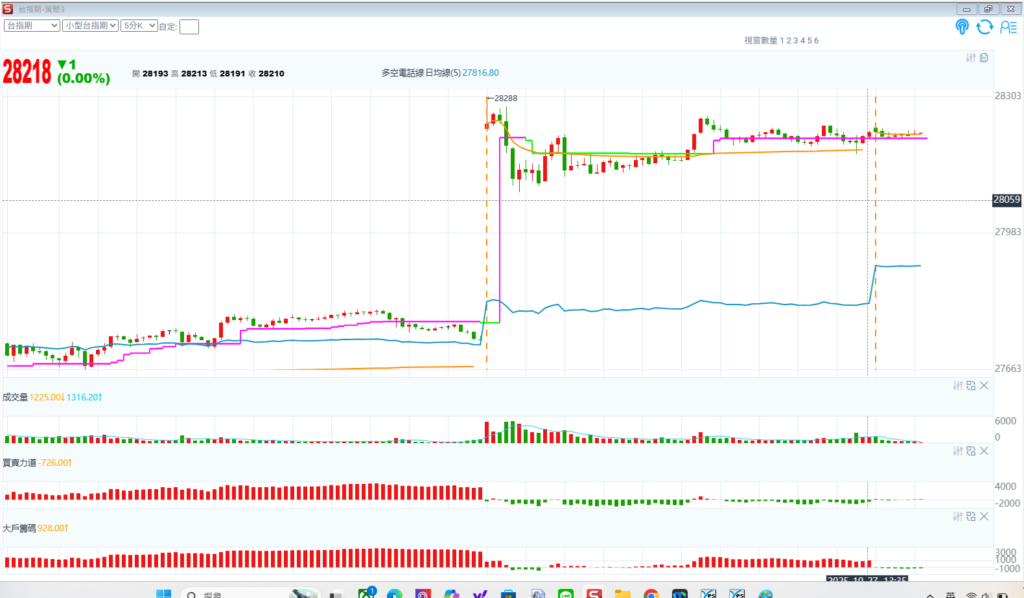Open the LINE app in the taskbar

point(564,593)
